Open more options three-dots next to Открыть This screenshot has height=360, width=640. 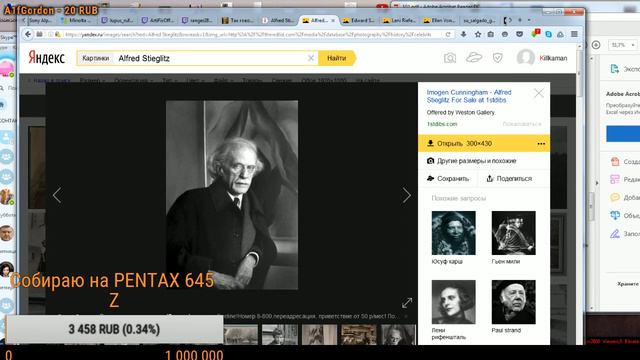pyautogui.click(x=541, y=144)
